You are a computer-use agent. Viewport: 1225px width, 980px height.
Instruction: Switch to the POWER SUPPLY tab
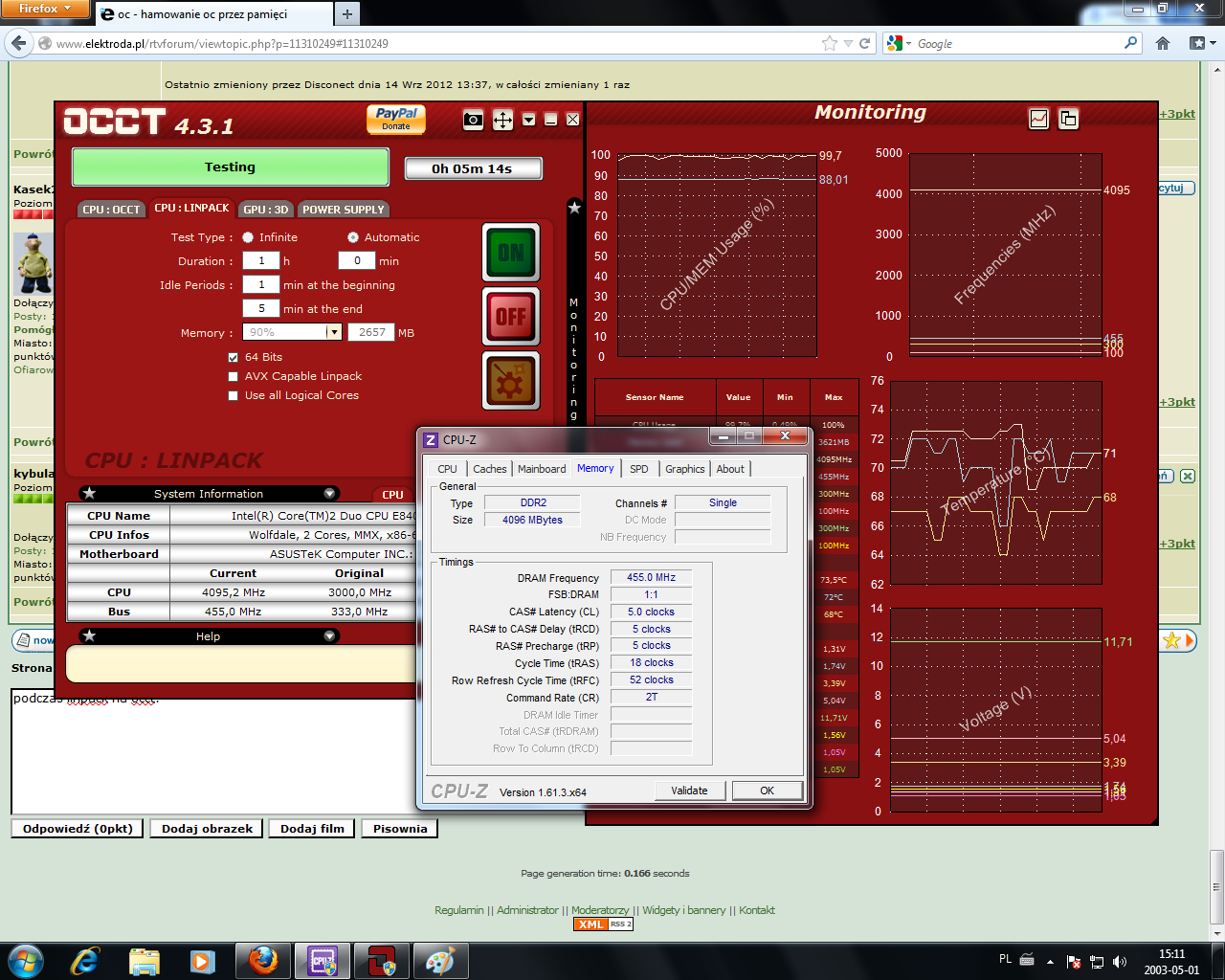coord(344,210)
